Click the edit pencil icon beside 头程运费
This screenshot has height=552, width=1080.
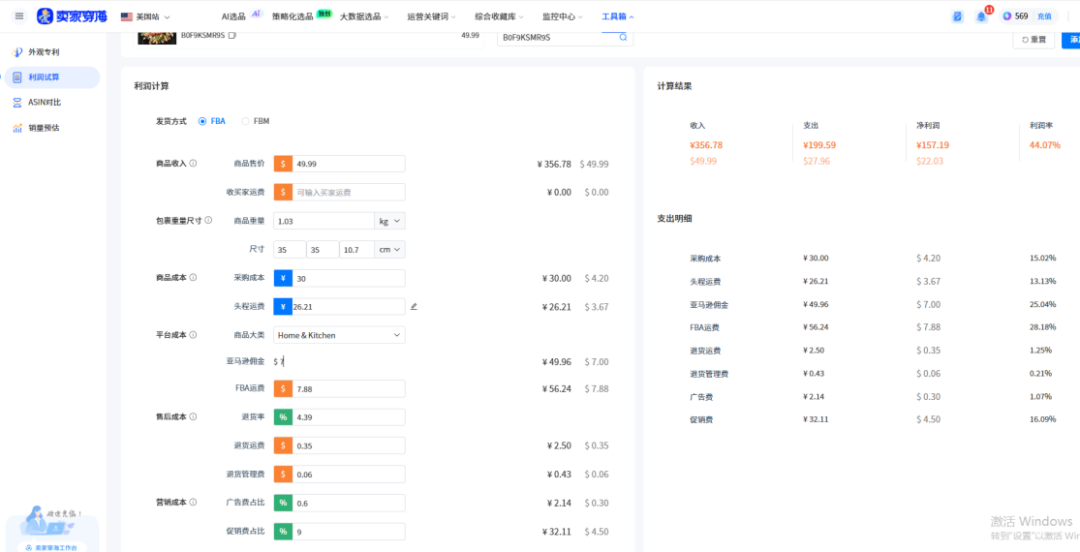tap(414, 307)
